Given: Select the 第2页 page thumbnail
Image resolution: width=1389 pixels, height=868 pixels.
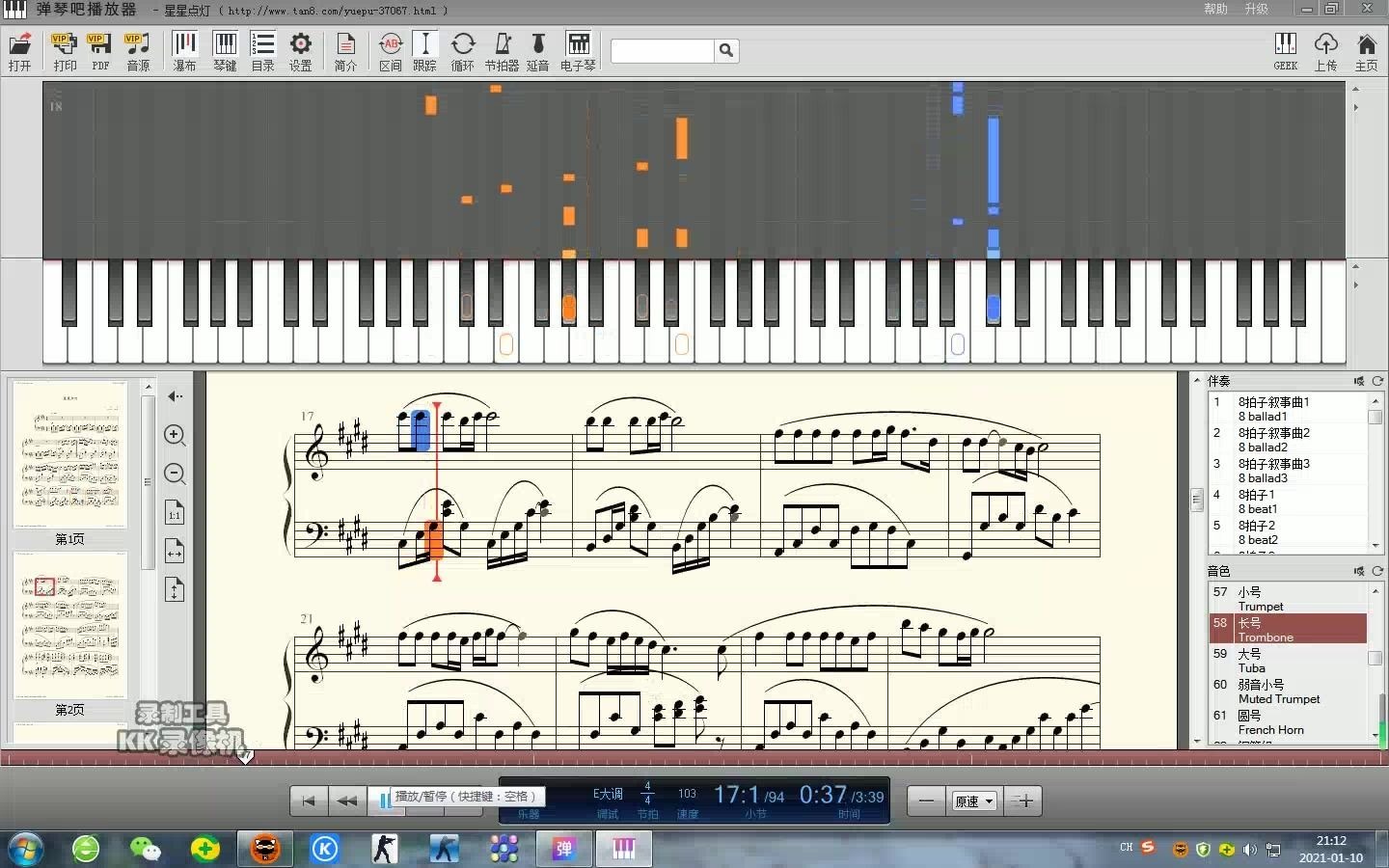Looking at the screenshot, I should pos(69,626).
